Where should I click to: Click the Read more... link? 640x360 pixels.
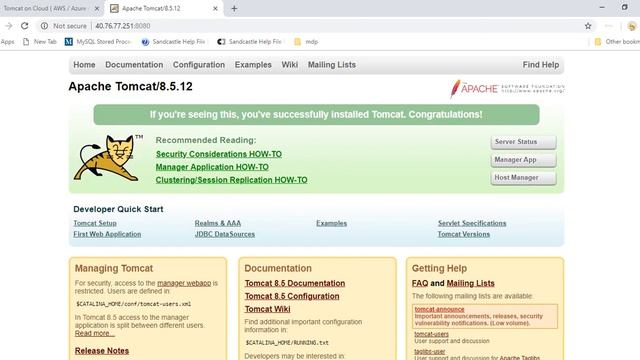point(94,333)
